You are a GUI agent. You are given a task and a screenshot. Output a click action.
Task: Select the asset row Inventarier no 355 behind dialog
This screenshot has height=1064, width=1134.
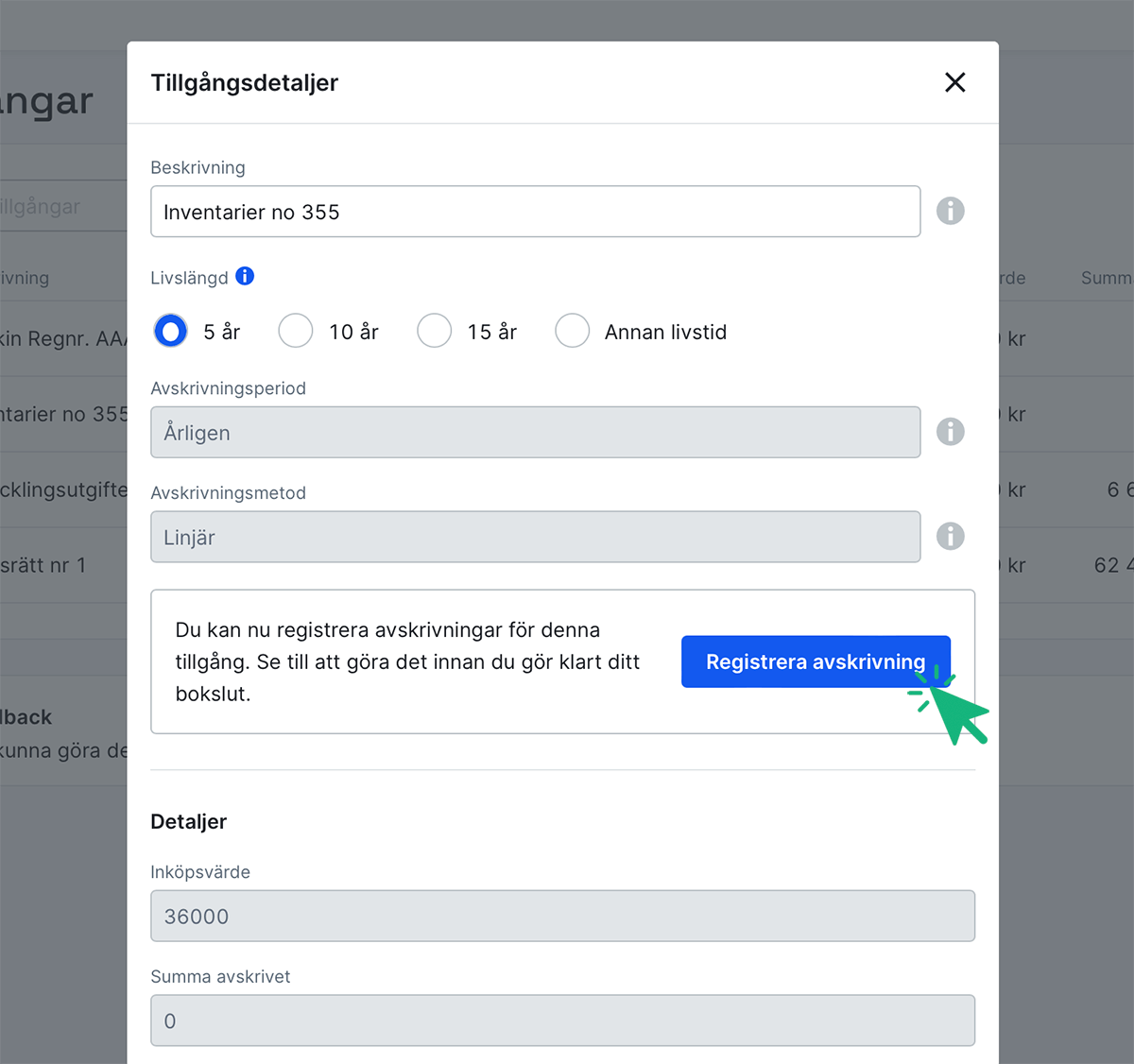(66, 414)
